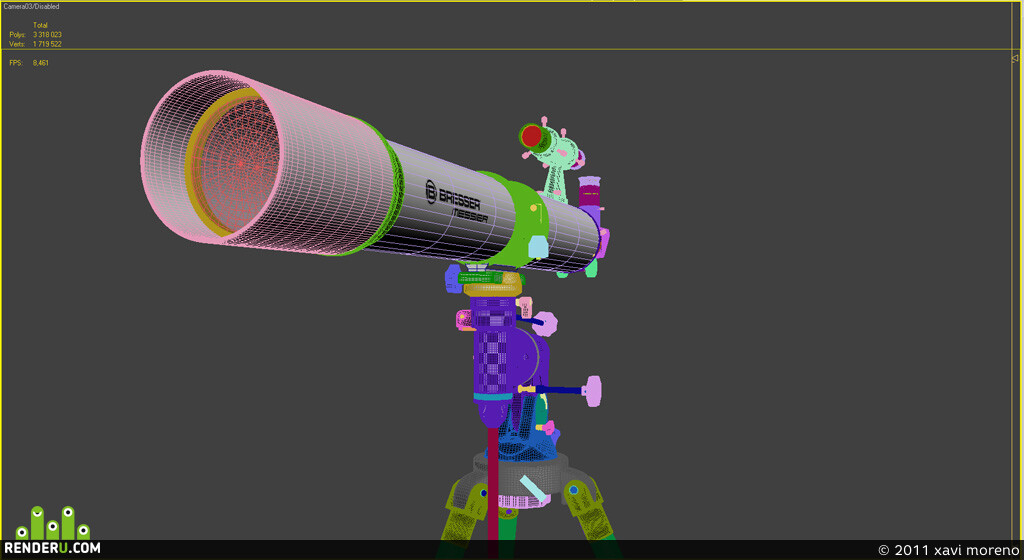This screenshot has width=1024, height=560.
Task: Click the light blue square on the tube ring
Action: coord(537,247)
